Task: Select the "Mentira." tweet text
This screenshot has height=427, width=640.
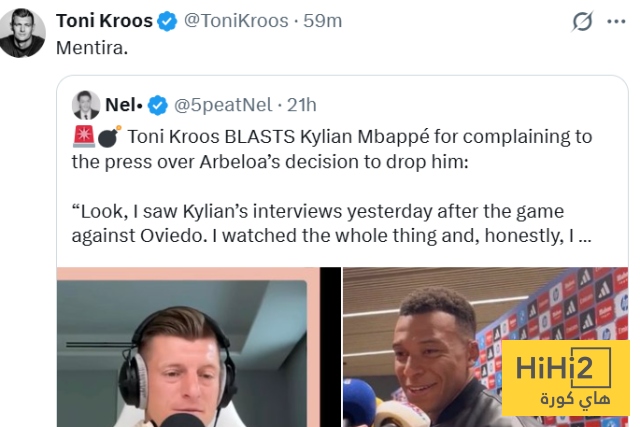Action: coord(92,48)
